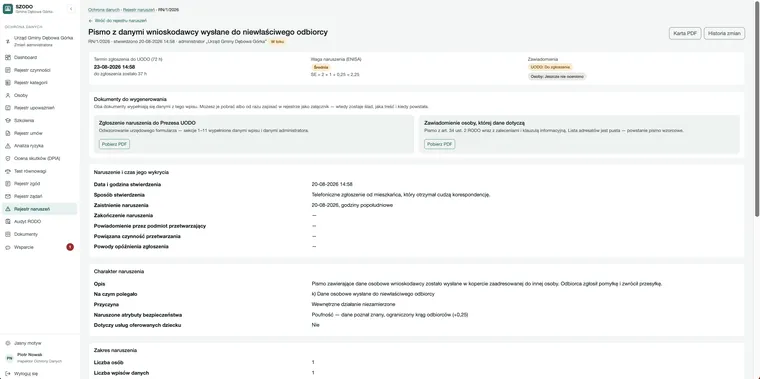Click user name Piotr Nowak

30,355
